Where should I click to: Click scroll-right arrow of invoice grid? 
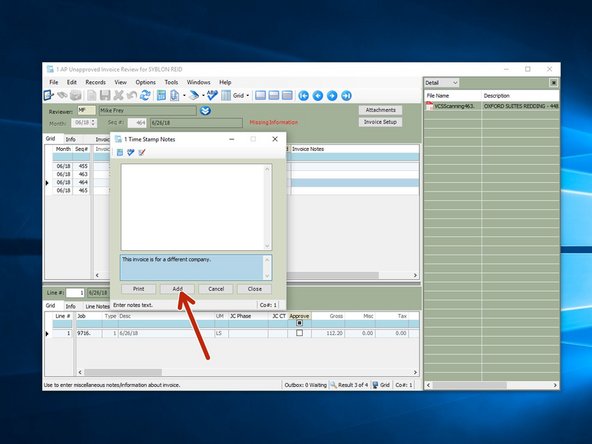[x=415, y=276]
